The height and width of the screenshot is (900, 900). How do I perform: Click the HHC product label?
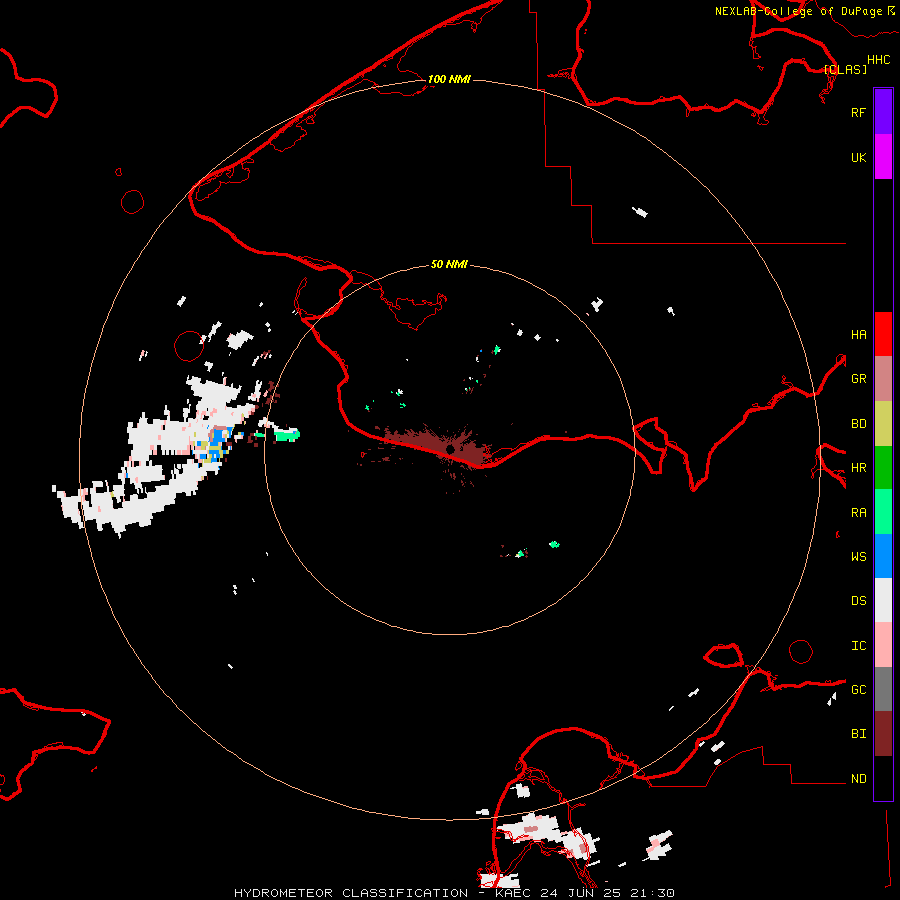(x=878, y=60)
